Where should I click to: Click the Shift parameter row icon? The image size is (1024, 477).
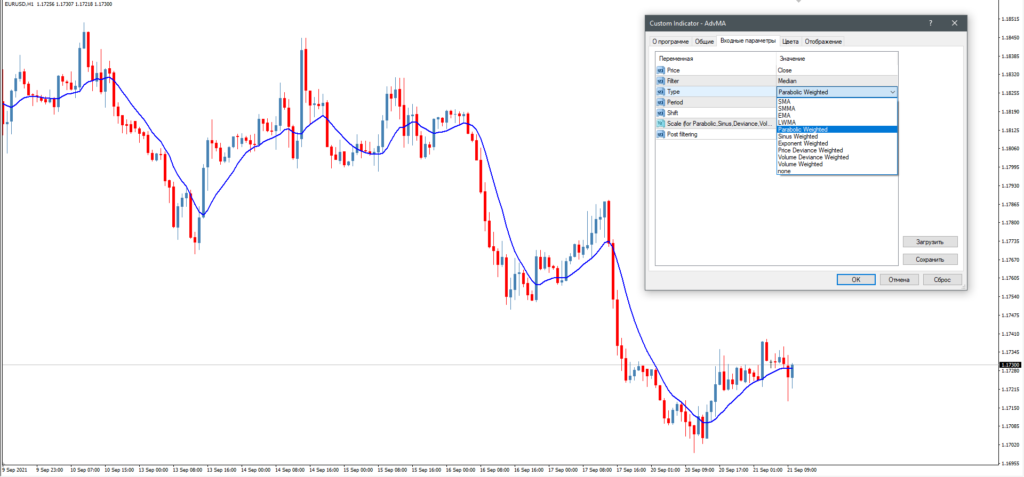click(x=660, y=113)
